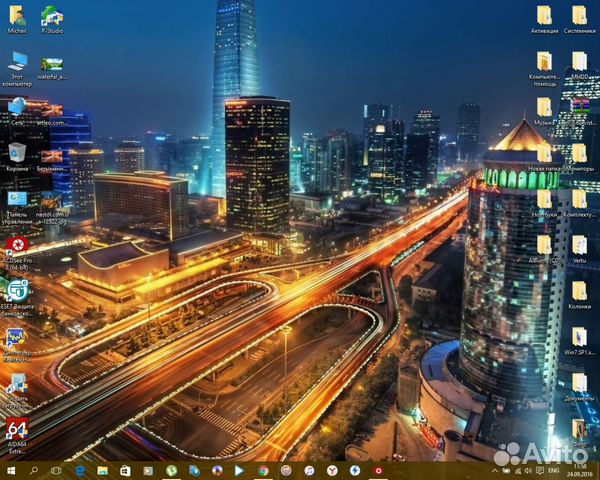Open File Explorer from taskbar
The image size is (600, 480).
pyautogui.click(x=103, y=470)
